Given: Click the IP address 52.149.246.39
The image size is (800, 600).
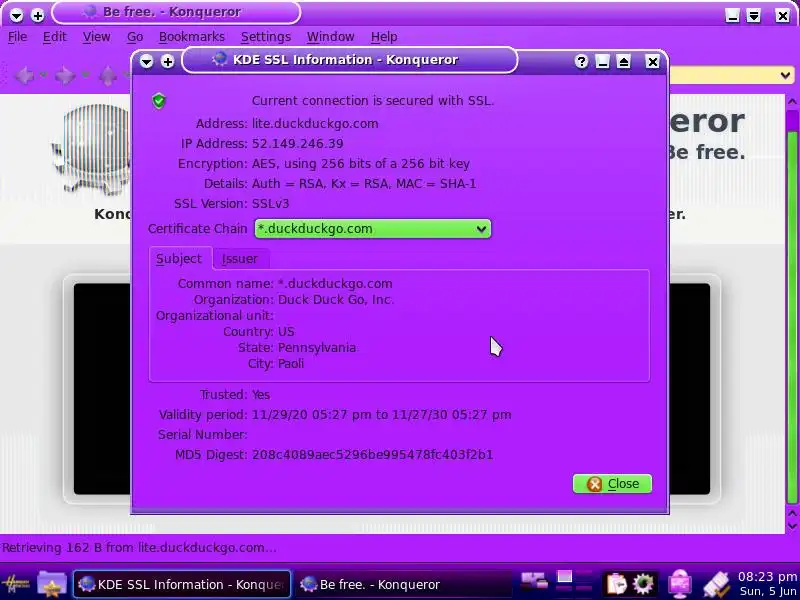Looking at the screenshot, I should [297, 144].
